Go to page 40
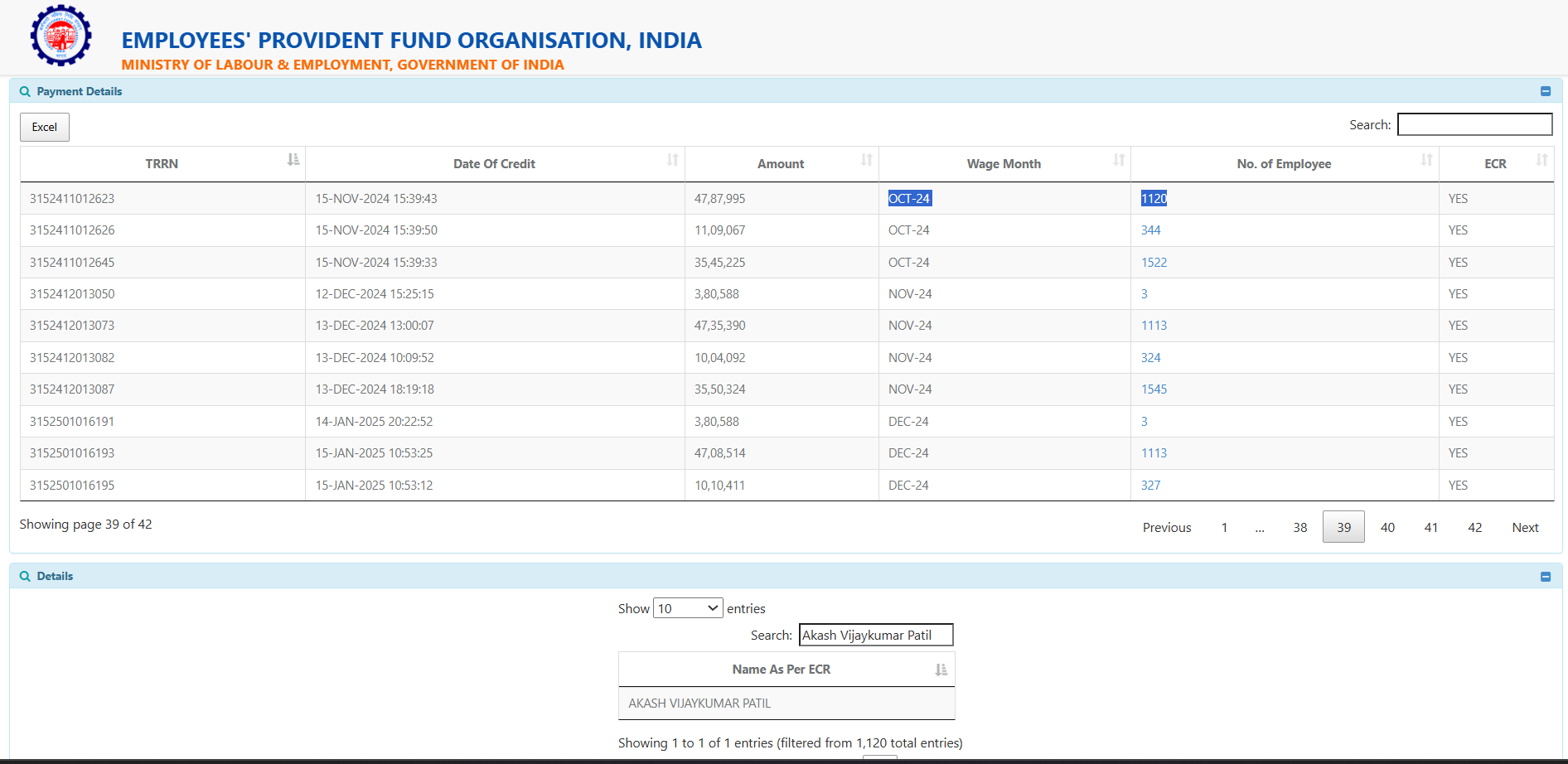Viewport: 1568px width, 764px height. [x=1387, y=527]
